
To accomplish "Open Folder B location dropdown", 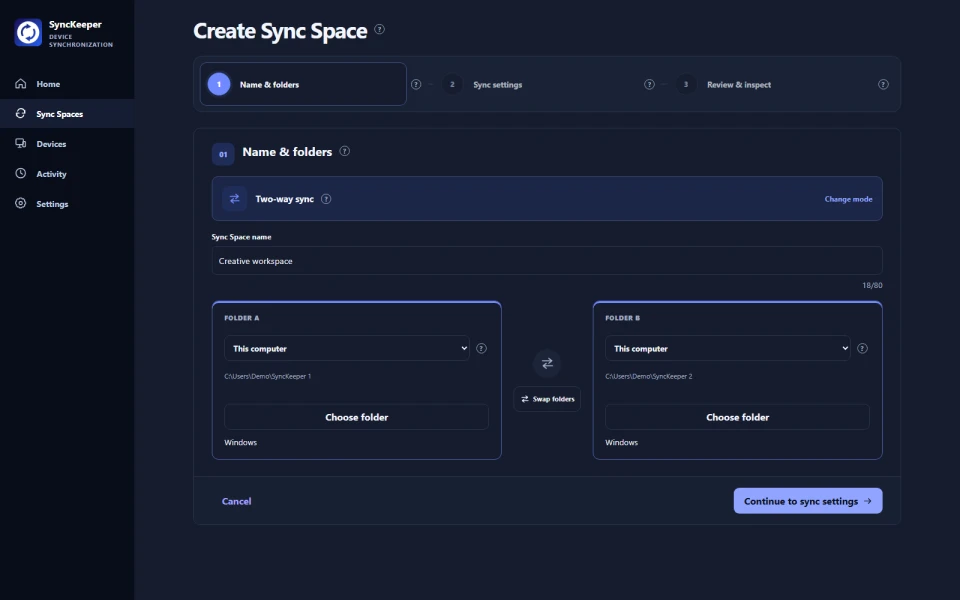I will 728,348.
